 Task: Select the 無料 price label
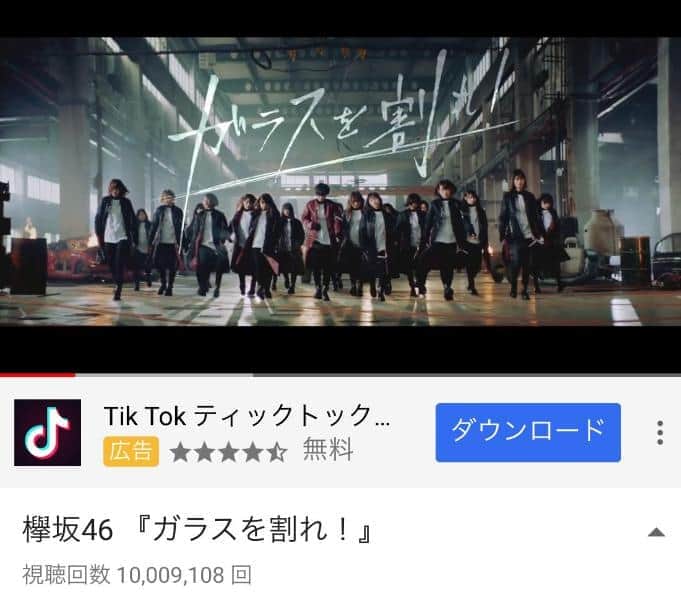[328, 449]
